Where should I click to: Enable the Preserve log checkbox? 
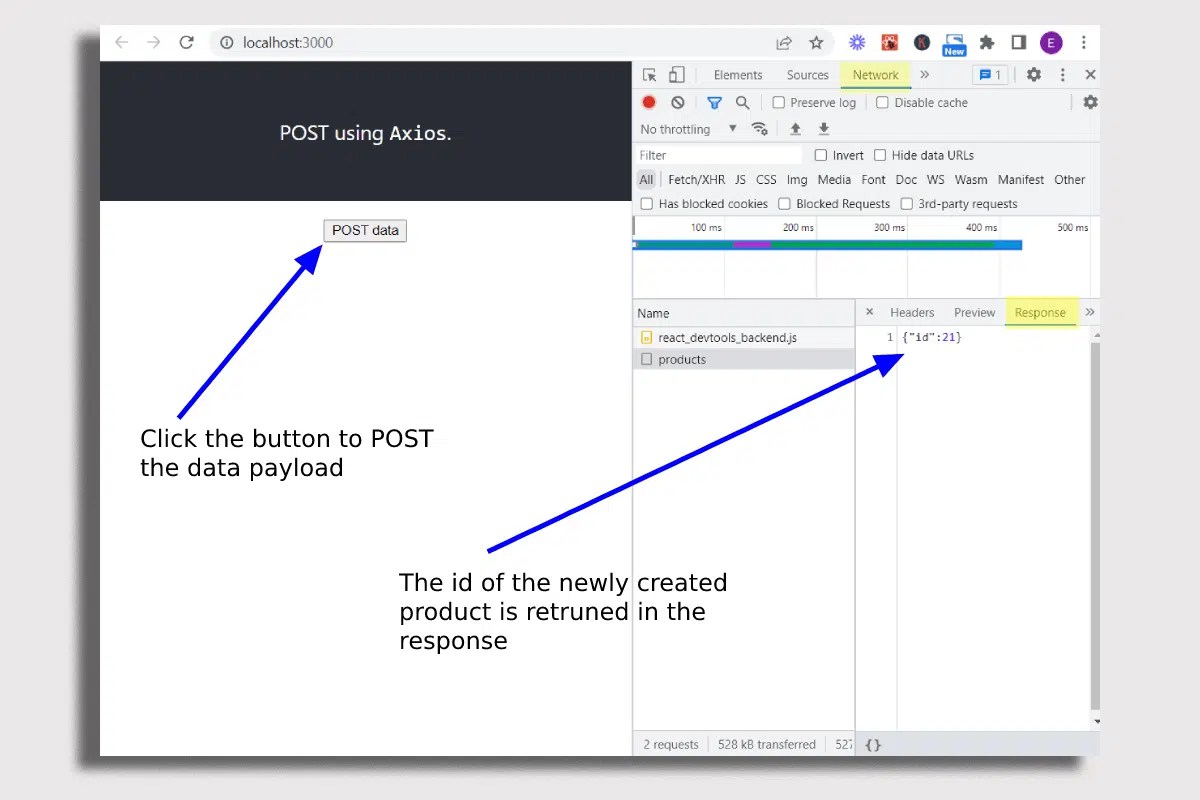(777, 102)
